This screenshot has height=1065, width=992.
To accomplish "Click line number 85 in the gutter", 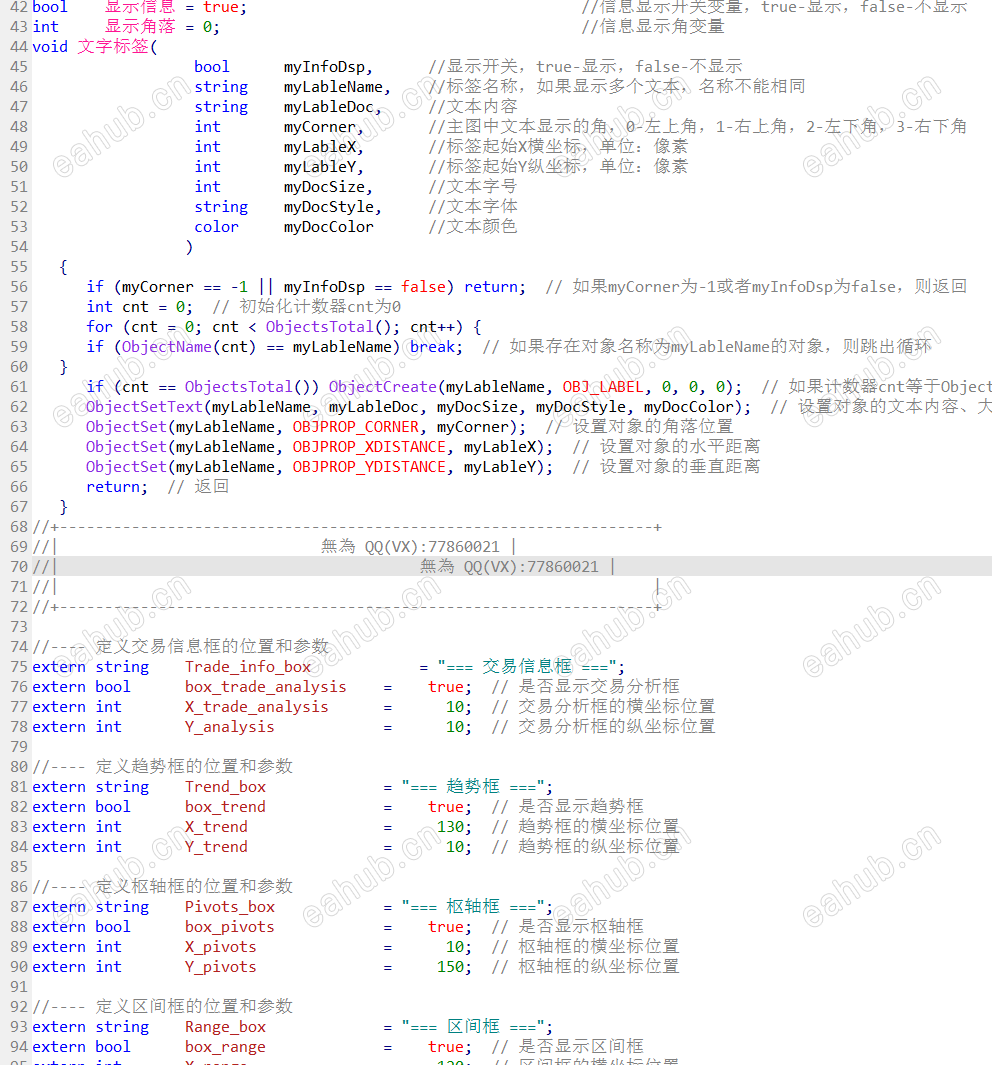I will coord(19,867).
